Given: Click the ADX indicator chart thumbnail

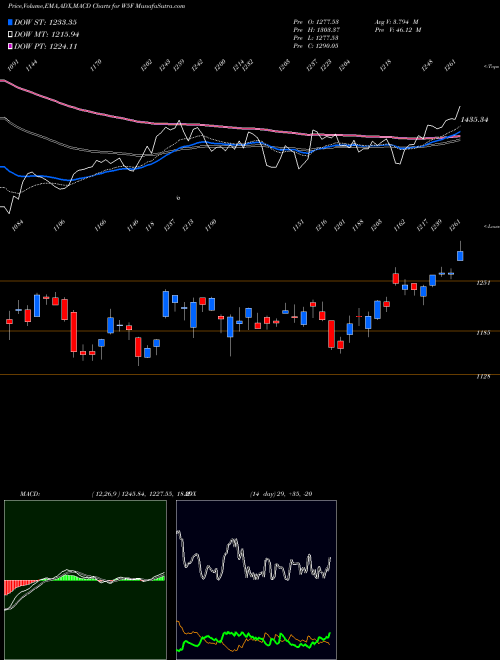Looking at the screenshot, I should pyautogui.click(x=256, y=579).
